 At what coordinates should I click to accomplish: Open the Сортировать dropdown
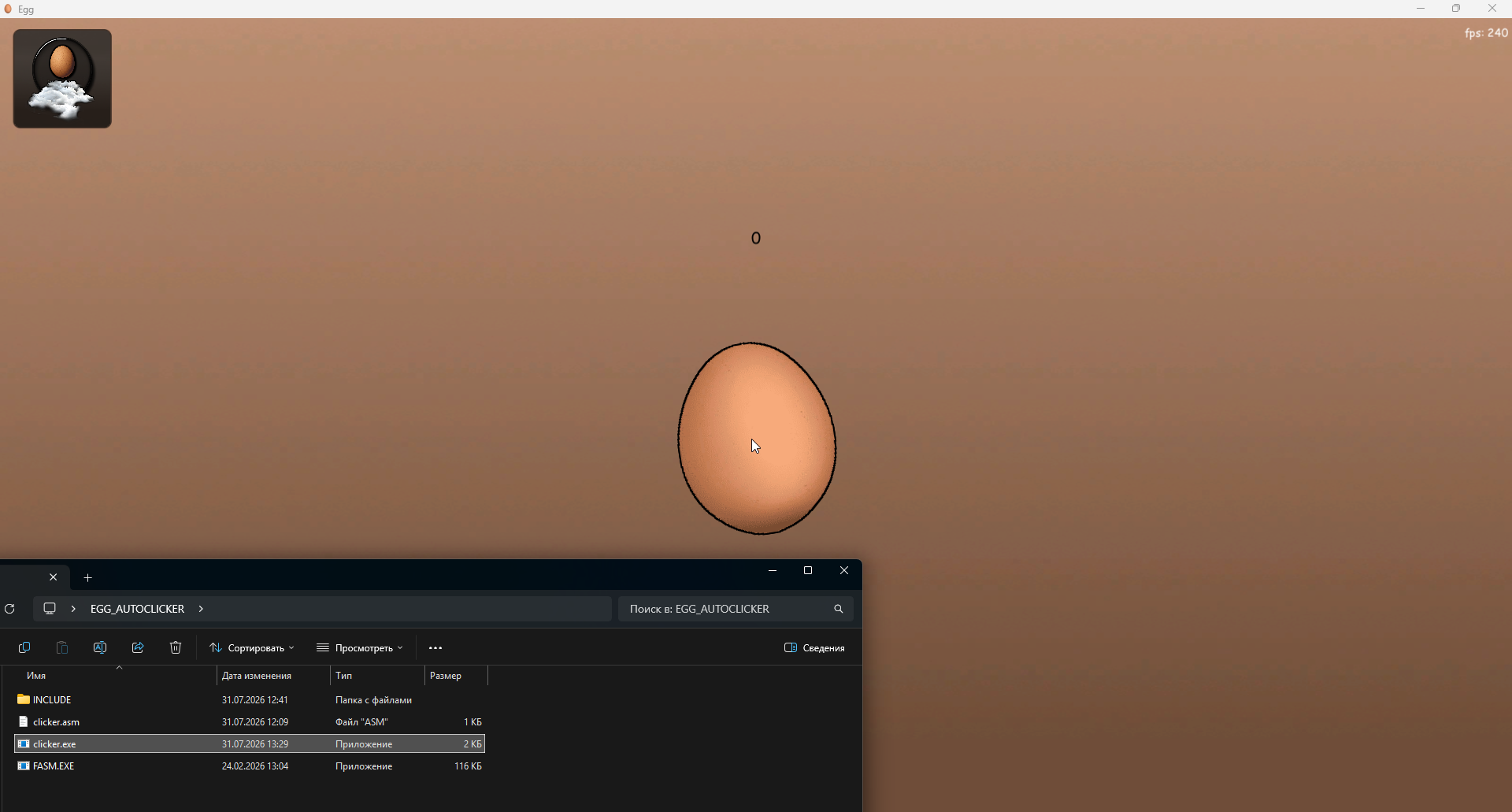252,647
